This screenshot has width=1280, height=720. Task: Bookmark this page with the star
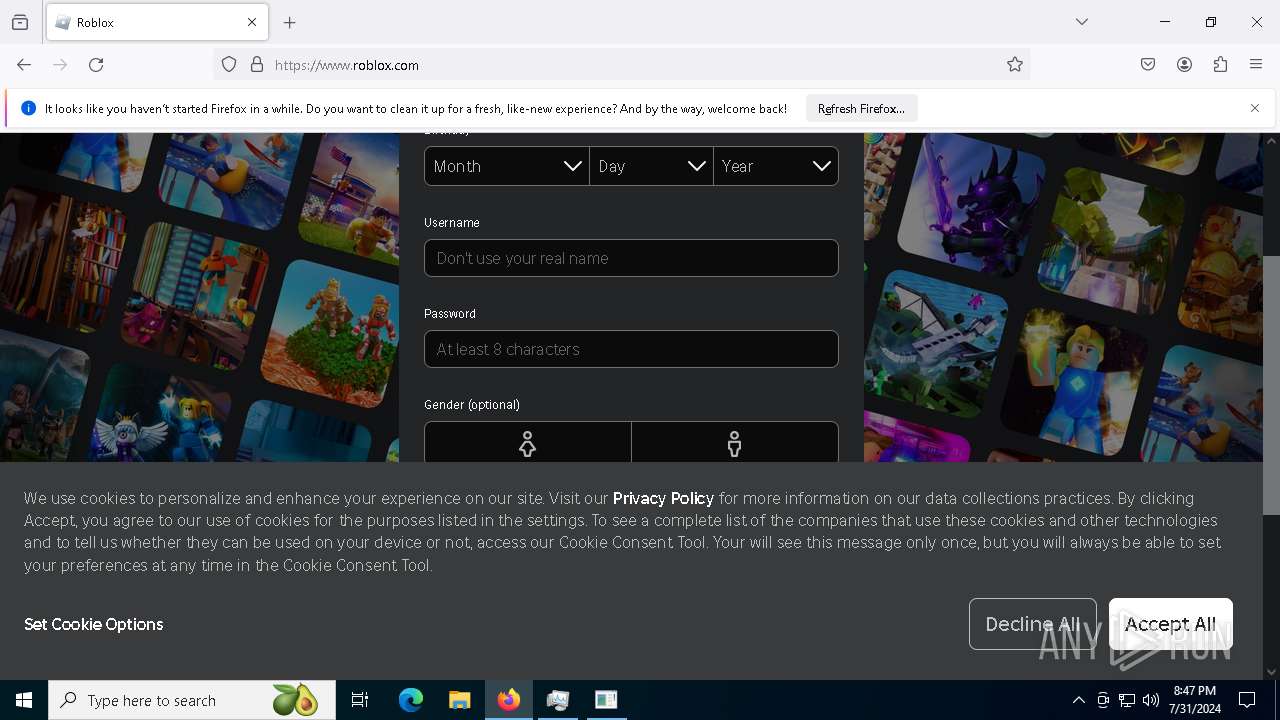point(1015,65)
